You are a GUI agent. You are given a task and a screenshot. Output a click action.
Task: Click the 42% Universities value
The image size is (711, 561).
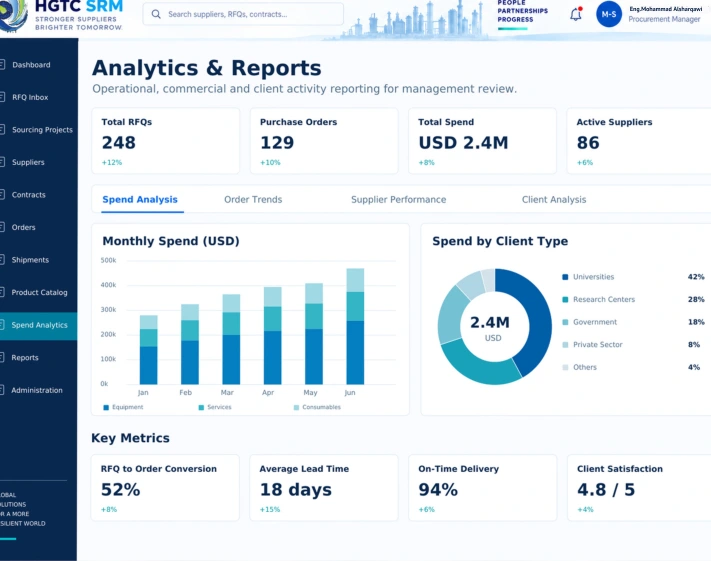point(696,277)
